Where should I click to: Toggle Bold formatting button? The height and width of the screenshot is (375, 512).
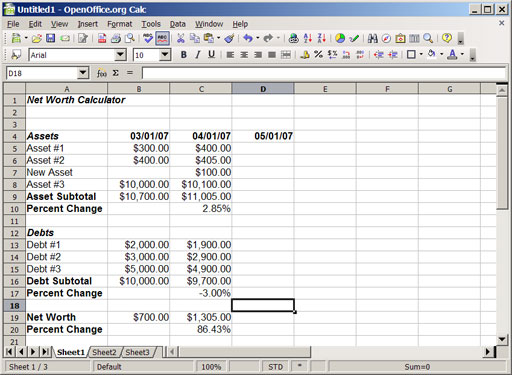coord(183,55)
